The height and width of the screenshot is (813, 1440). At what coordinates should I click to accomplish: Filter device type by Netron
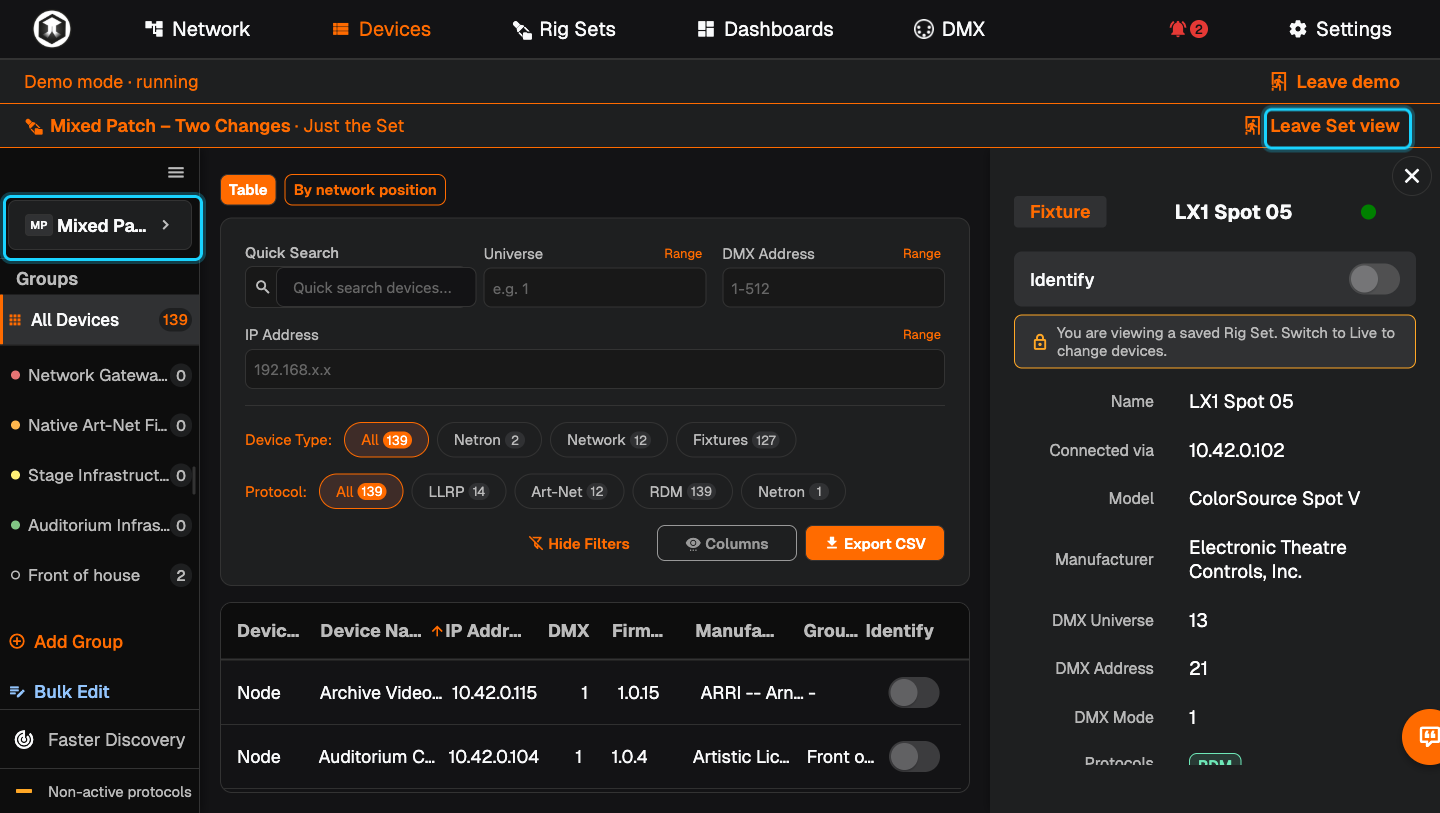pos(489,440)
